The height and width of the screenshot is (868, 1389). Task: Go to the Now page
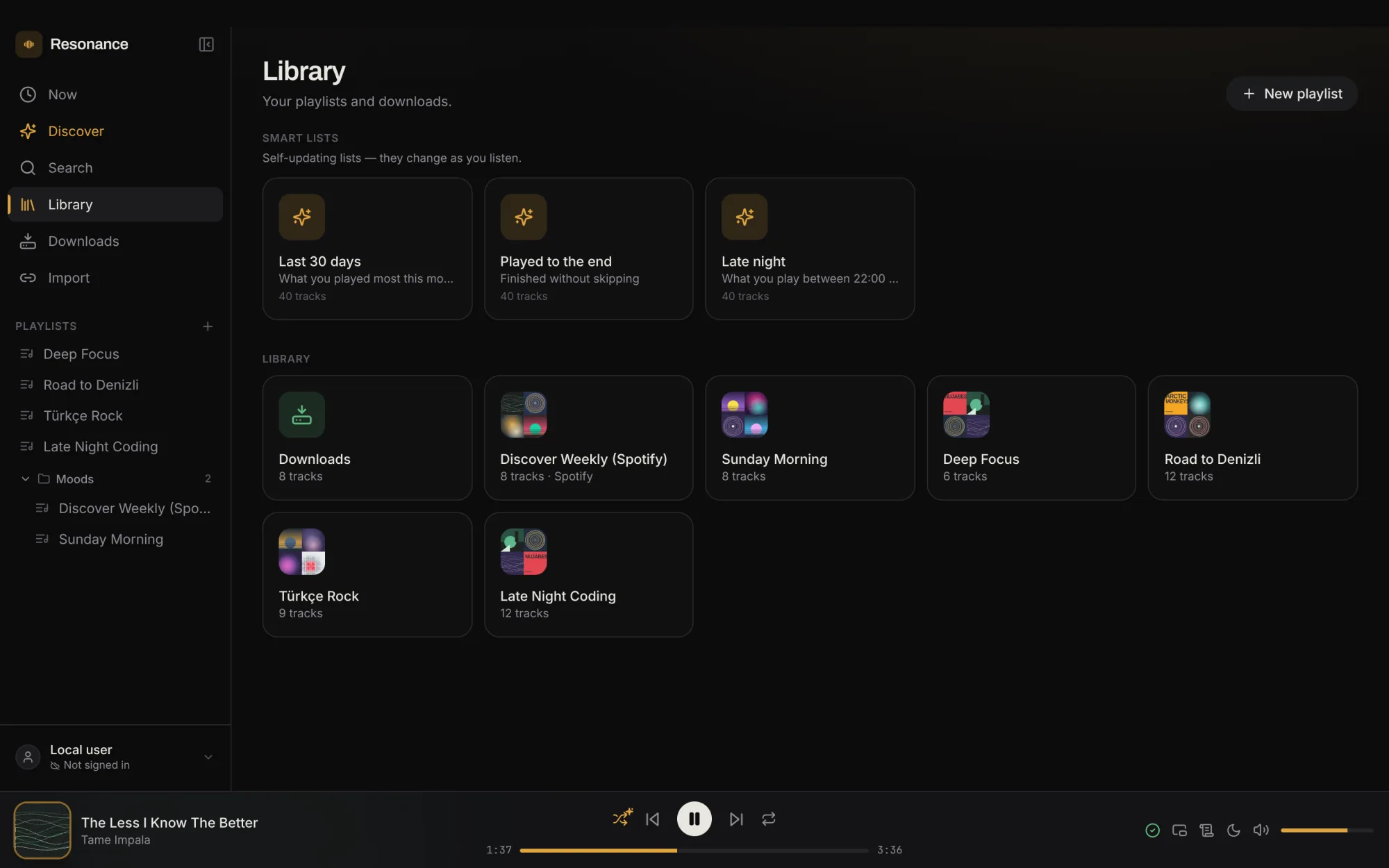(x=115, y=94)
